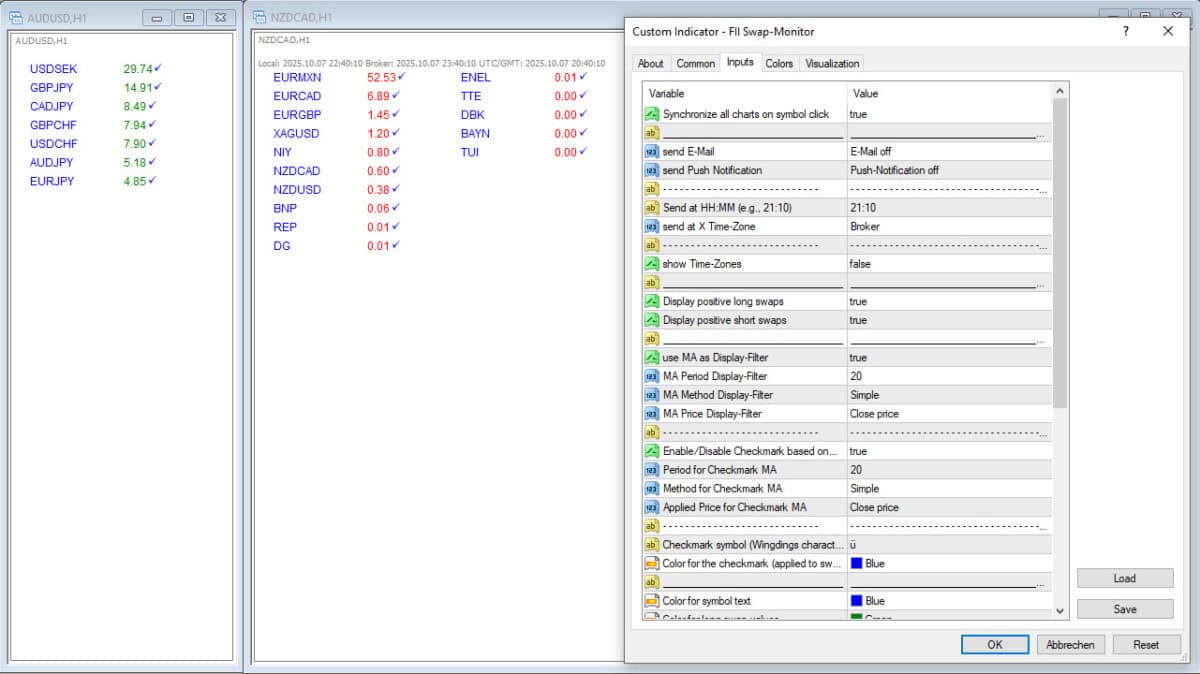Click the icon next to MA Period Display-Filter

point(651,377)
